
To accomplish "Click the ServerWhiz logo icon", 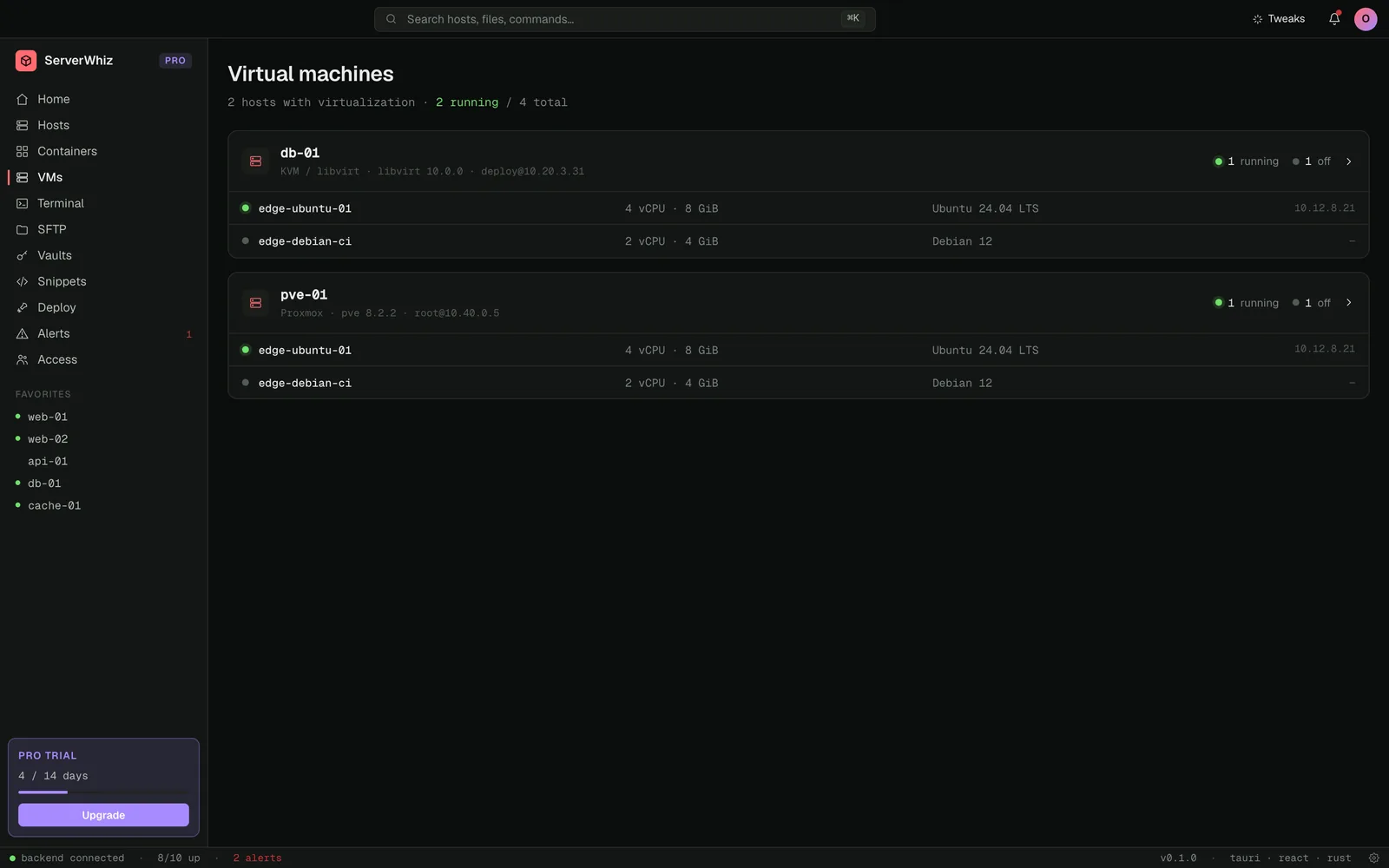I will (26, 61).
